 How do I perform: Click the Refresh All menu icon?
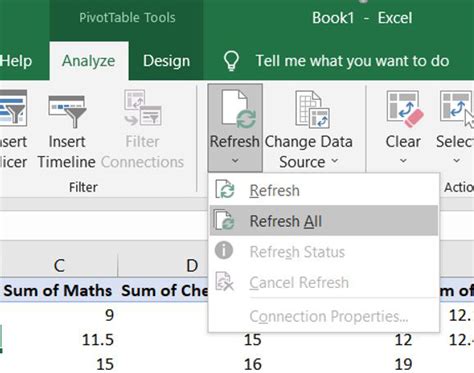coord(224,219)
